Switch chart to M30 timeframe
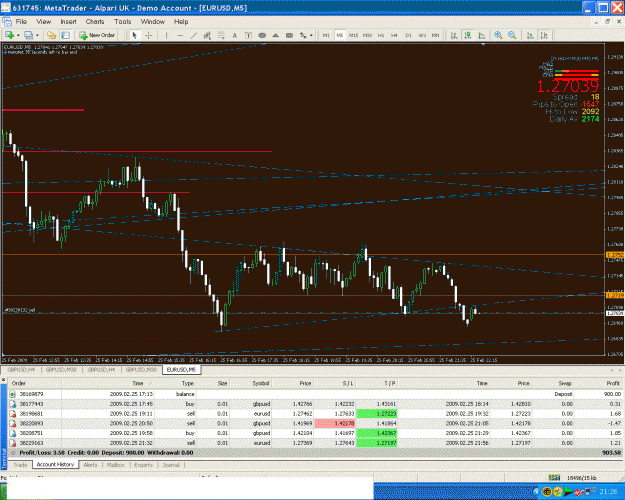Screen dimensions: 625x500 (x=367, y=35)
